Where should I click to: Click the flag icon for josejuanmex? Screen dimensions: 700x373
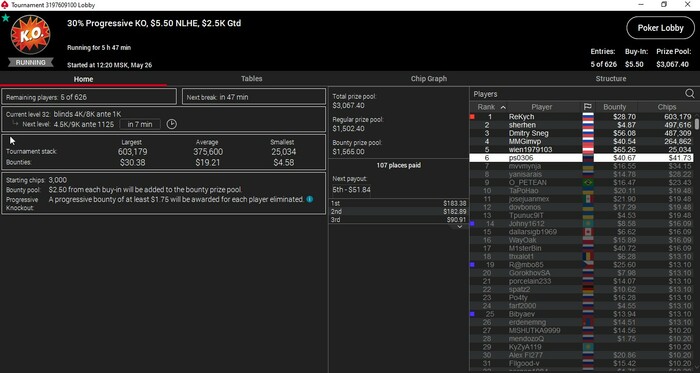tap(588, 199)
